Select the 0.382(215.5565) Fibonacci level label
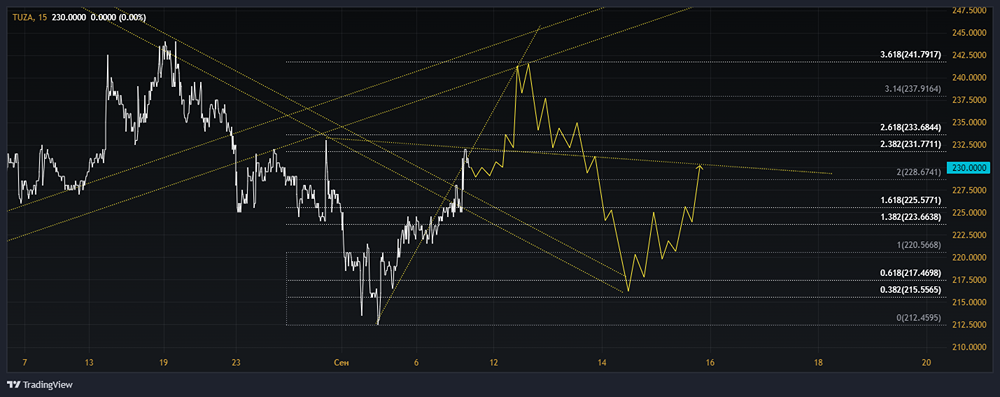The height and width of the screenshot is (397, 1000). (911, 290)
